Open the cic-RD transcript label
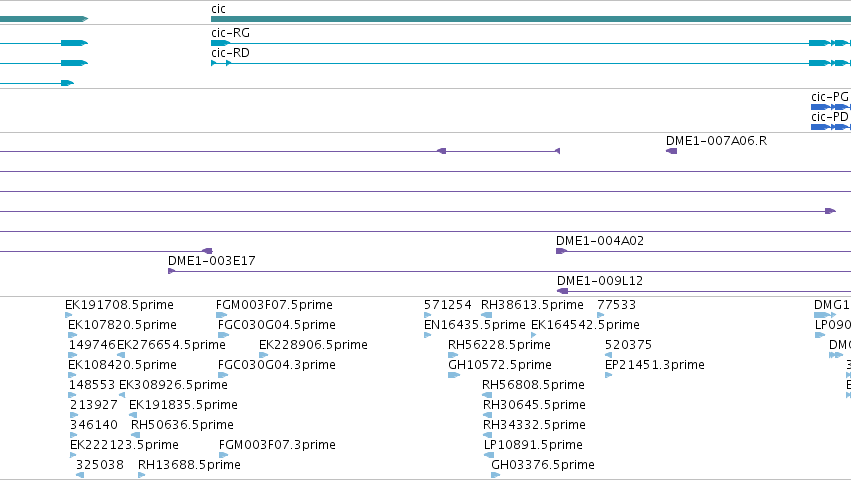The image size is (851, 480). (231, 53)
